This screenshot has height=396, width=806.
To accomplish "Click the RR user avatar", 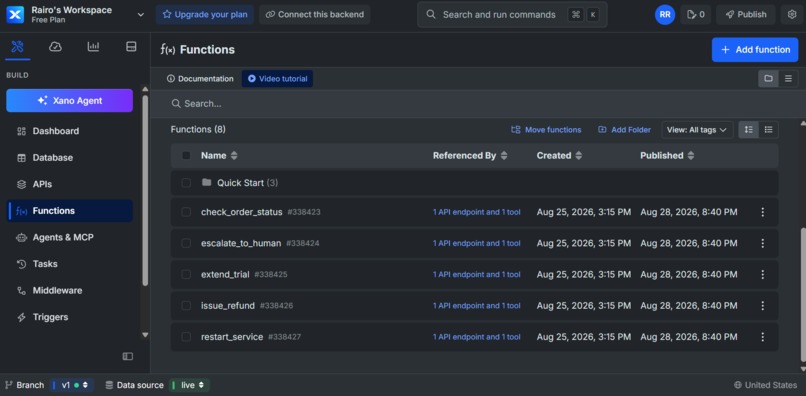I will point(665,14).
